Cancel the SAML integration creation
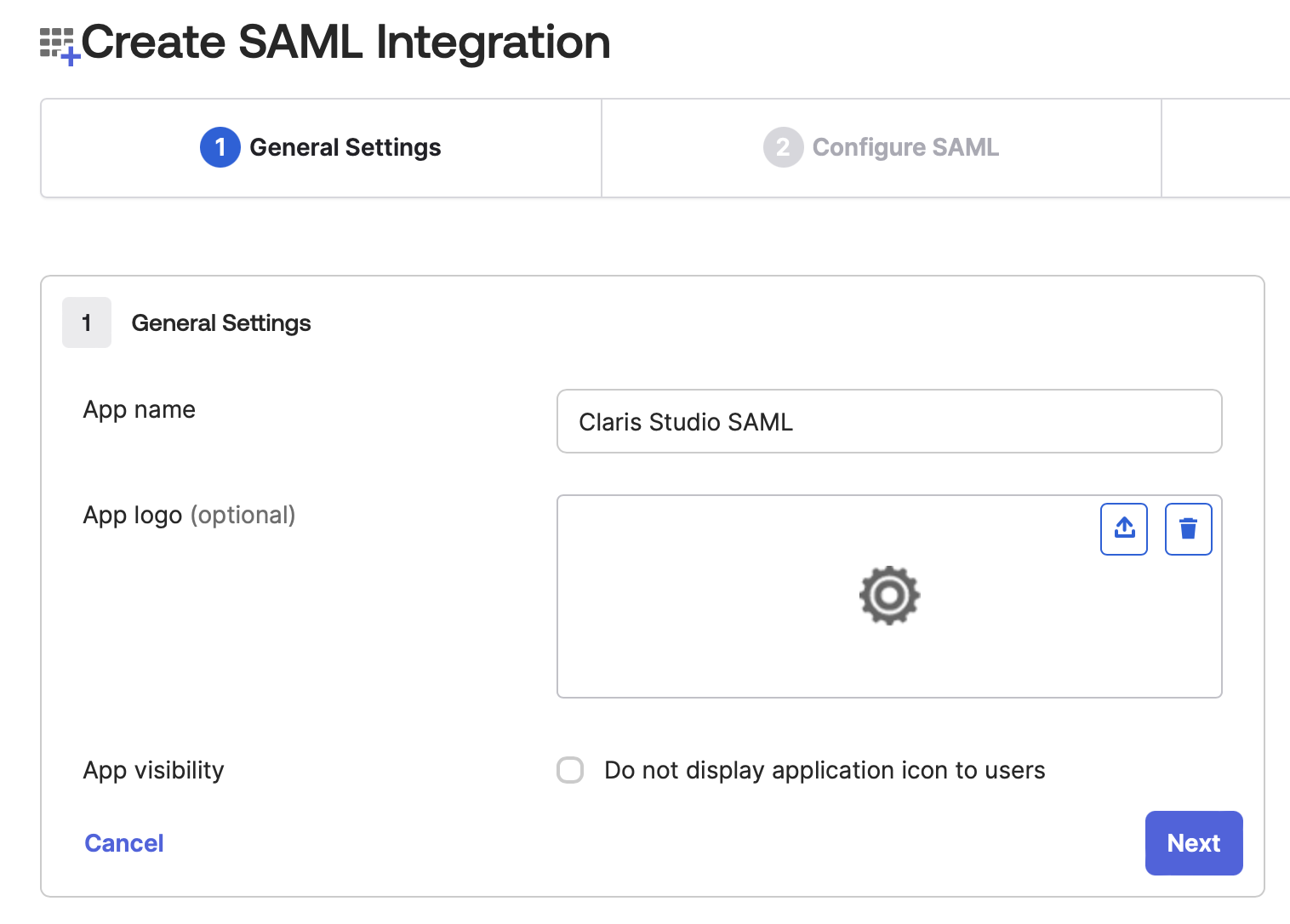The image size is (1290, 924). pos(123,842)
